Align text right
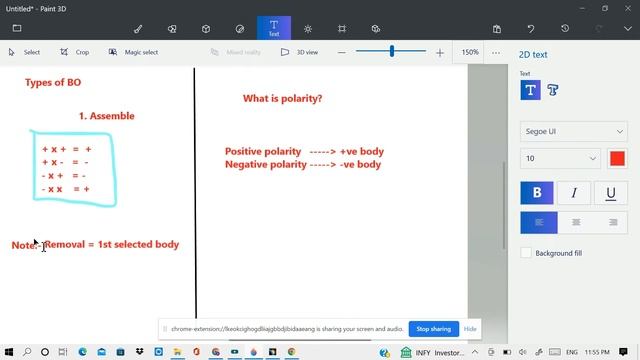 (613, 222)
